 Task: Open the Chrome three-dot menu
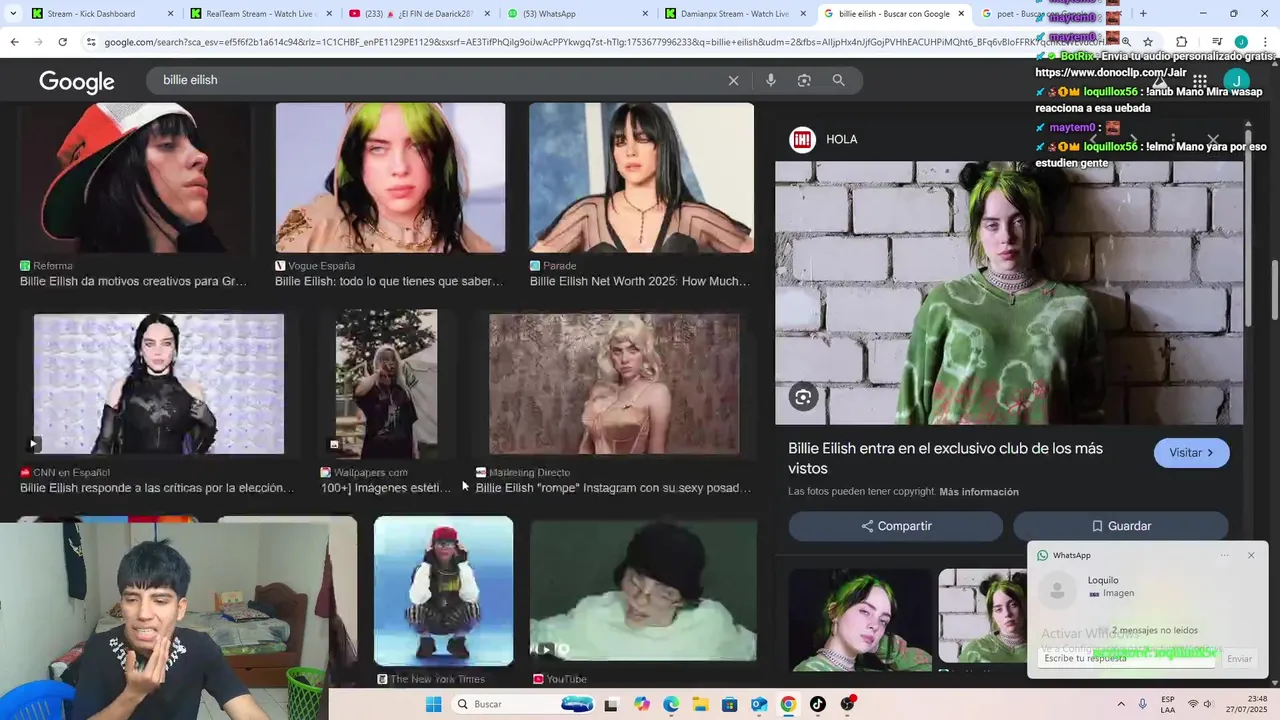point(1264,42)
